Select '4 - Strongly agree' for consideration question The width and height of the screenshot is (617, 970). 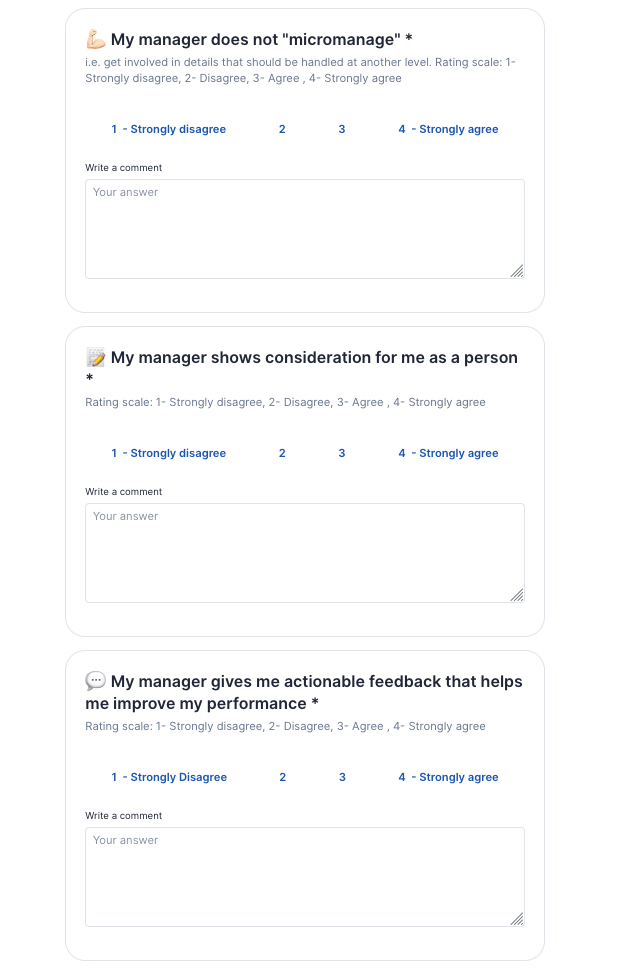pyautogui.click(x=448, y=453)
